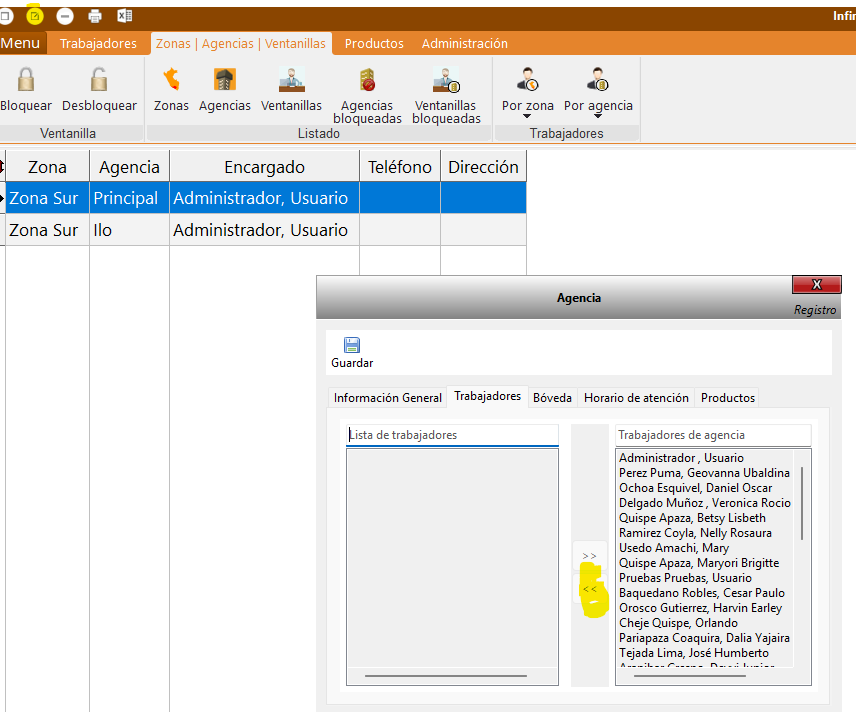This screenshot has height=712, width=856.
Task: Open the Agencias listing icon
Action: [x=225, y=80]
